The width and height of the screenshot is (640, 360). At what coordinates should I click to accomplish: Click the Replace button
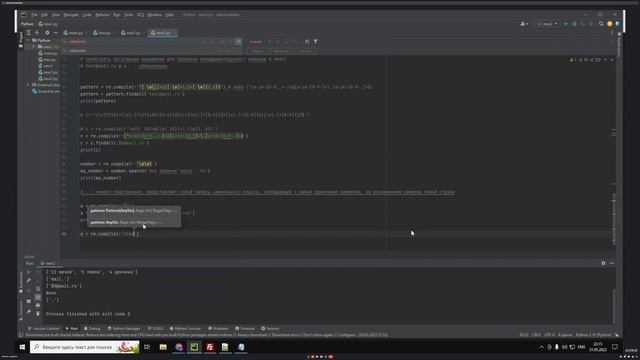coord(258,51)
